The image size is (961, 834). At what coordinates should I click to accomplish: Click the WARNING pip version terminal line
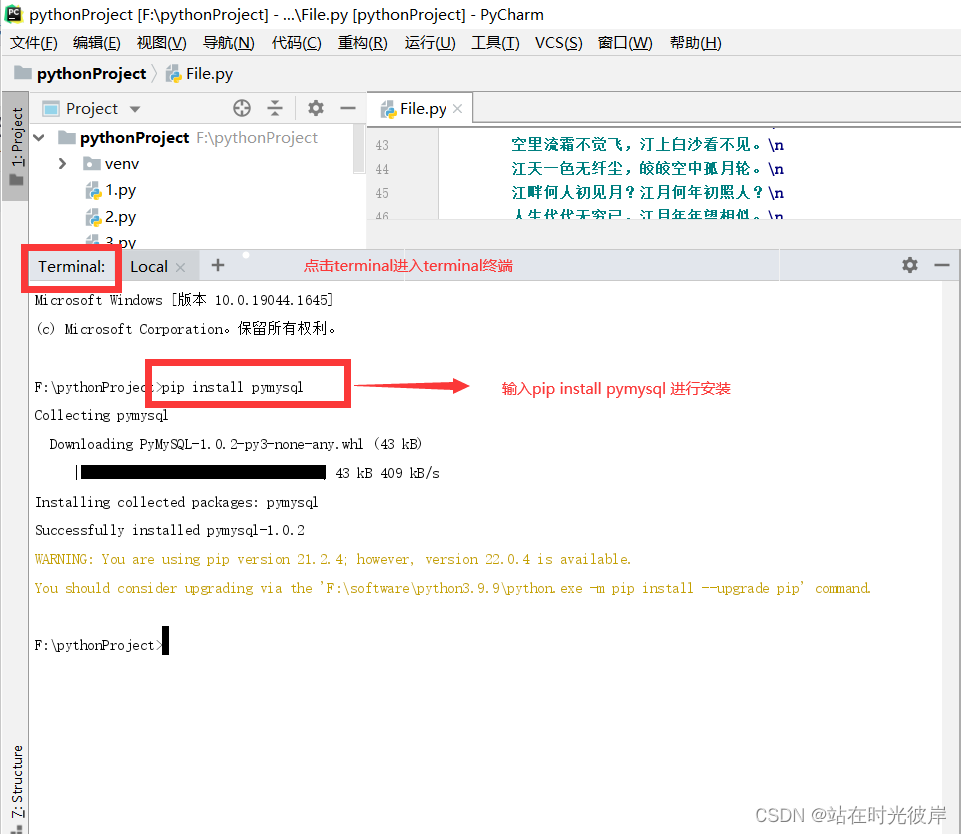[333, 559]
